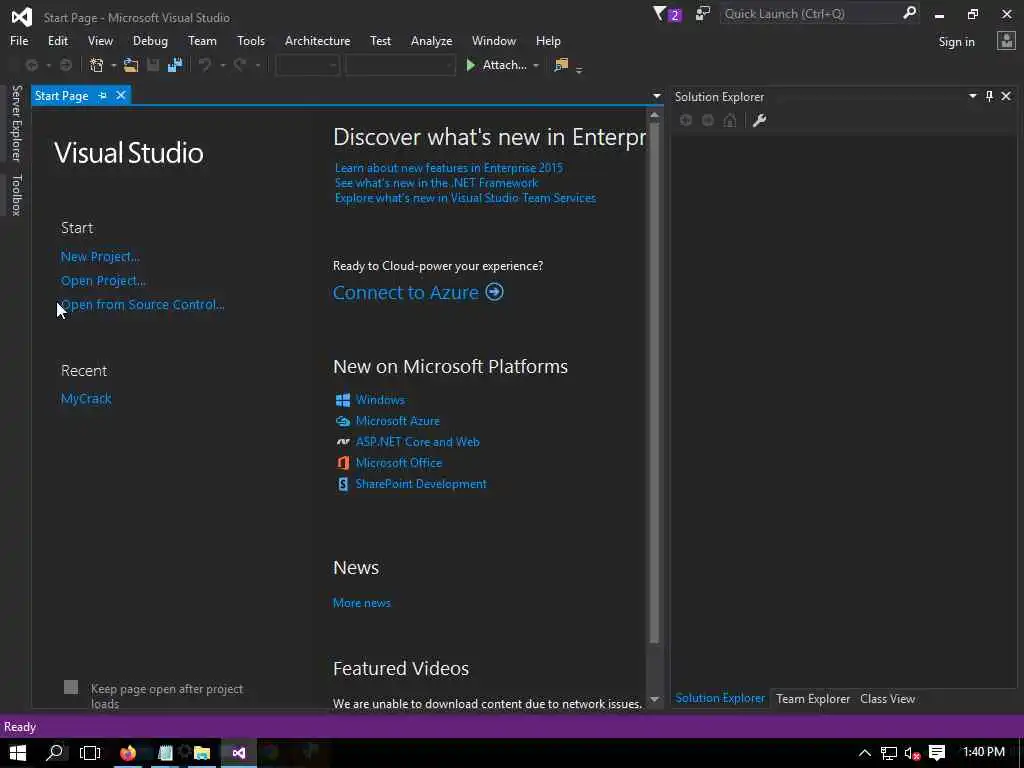Click the More news link
Image resolution: width=1024 pixels, height=768 pixels.
click(x=362, y=603)
